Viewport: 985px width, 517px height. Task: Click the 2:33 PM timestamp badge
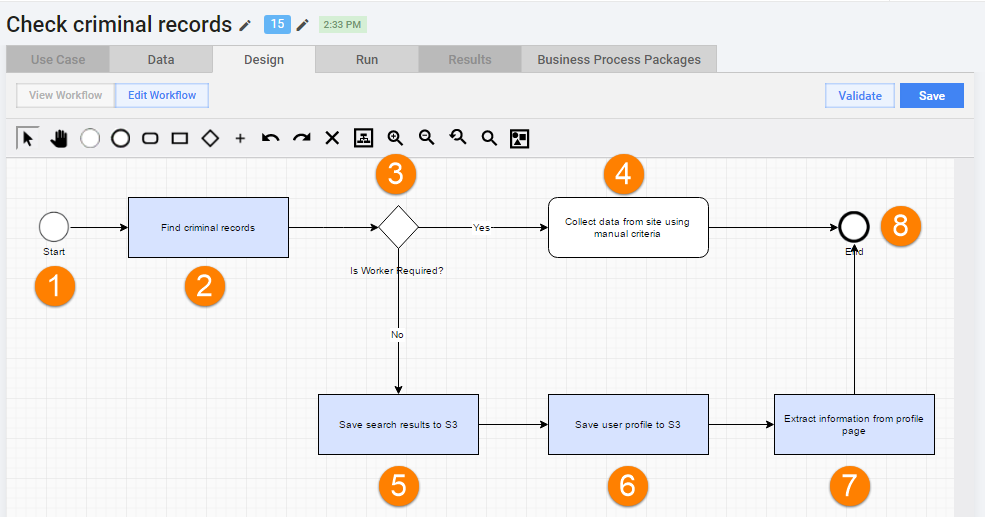point(342,24)
